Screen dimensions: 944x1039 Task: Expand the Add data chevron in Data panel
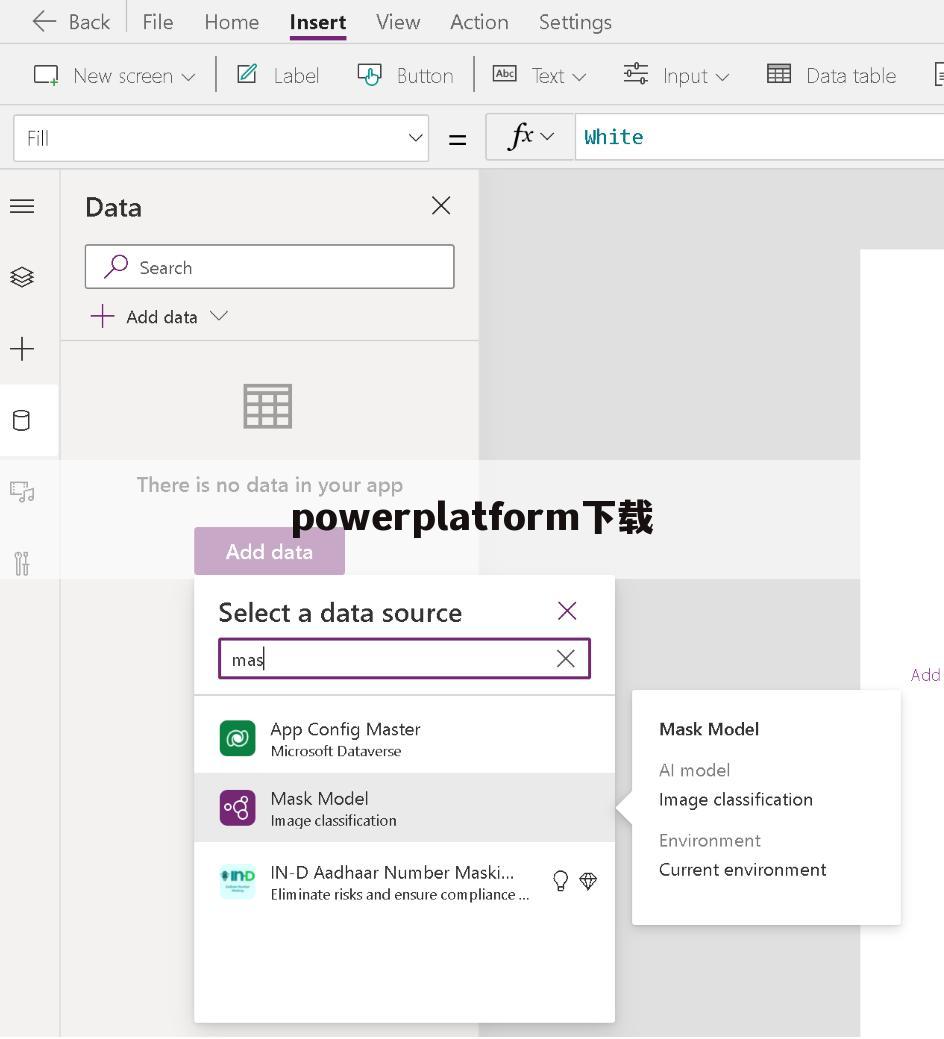pos(219,315)
